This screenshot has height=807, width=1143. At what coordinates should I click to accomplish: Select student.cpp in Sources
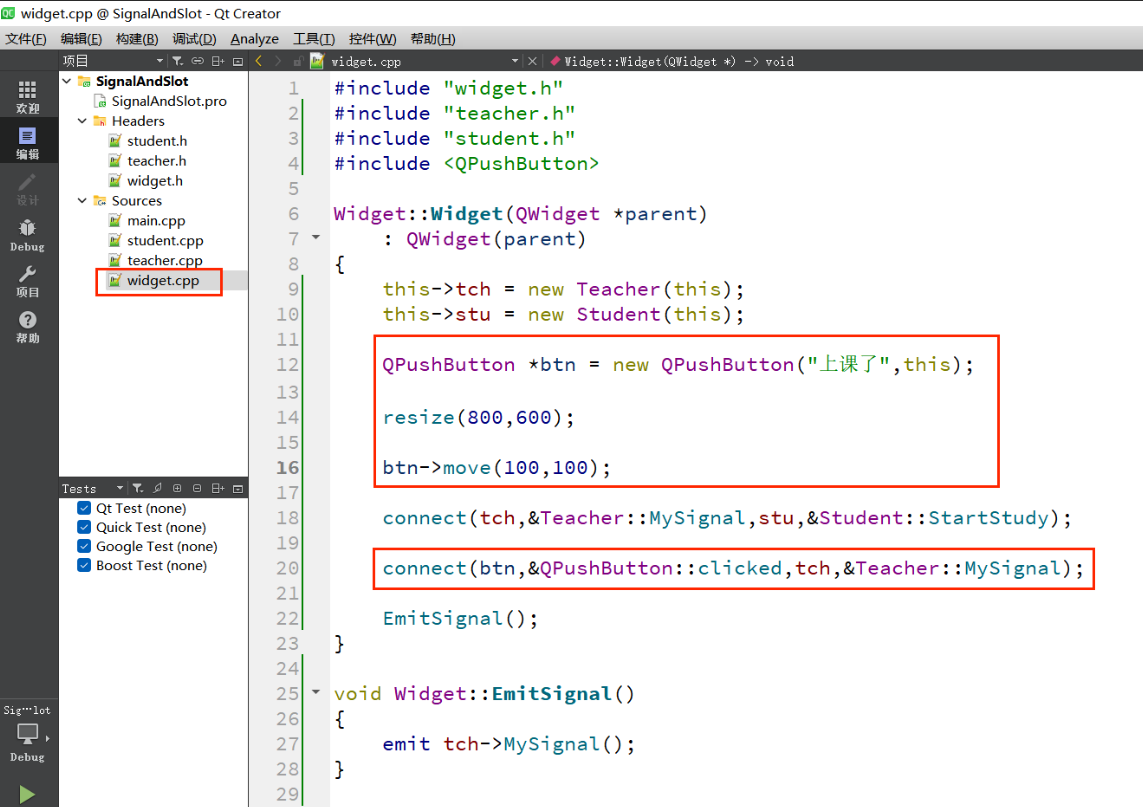(165, 241)
